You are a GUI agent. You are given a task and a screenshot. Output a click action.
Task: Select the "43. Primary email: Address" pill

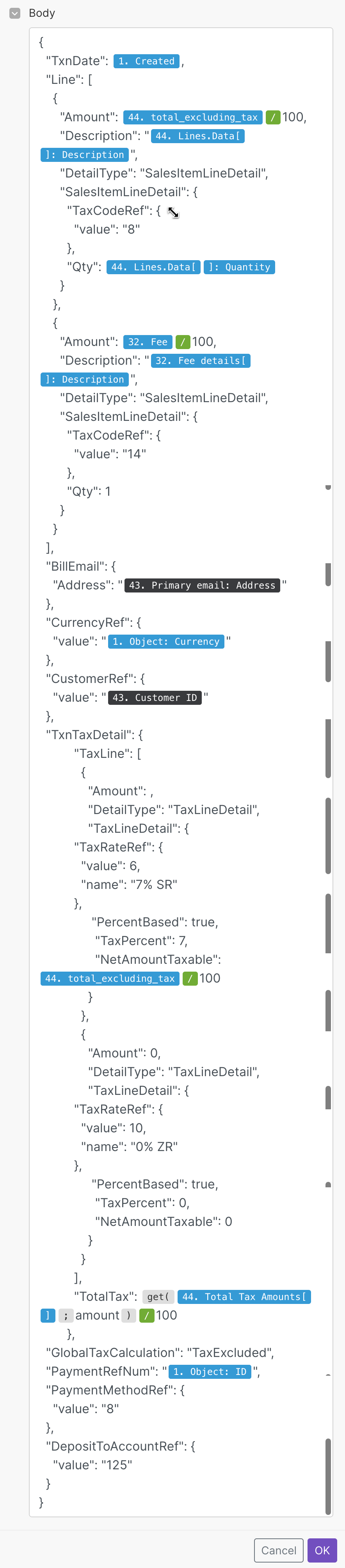[x=202, y=585]
